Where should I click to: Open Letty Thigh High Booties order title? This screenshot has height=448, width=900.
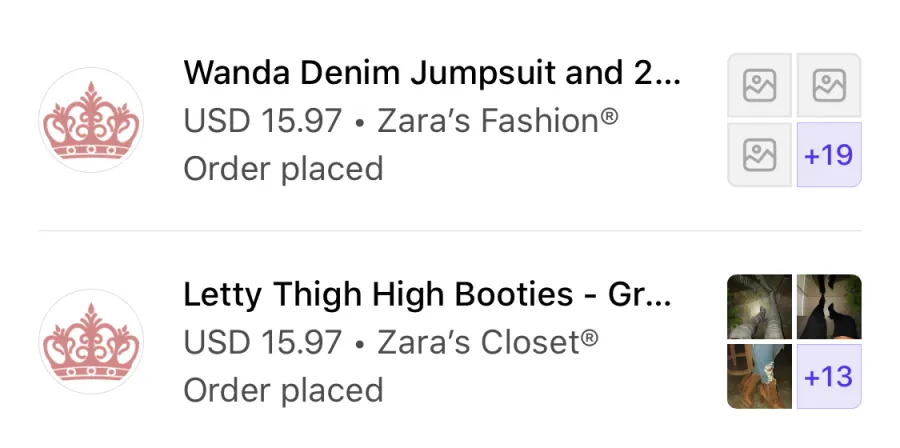427,294
